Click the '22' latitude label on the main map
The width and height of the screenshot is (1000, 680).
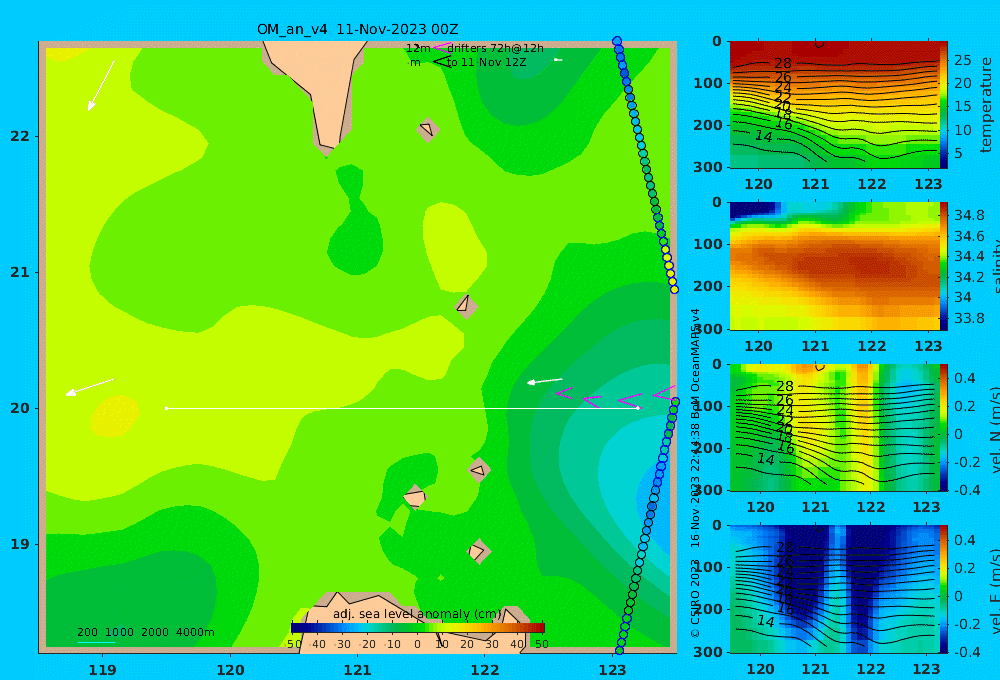click(20, 136)
